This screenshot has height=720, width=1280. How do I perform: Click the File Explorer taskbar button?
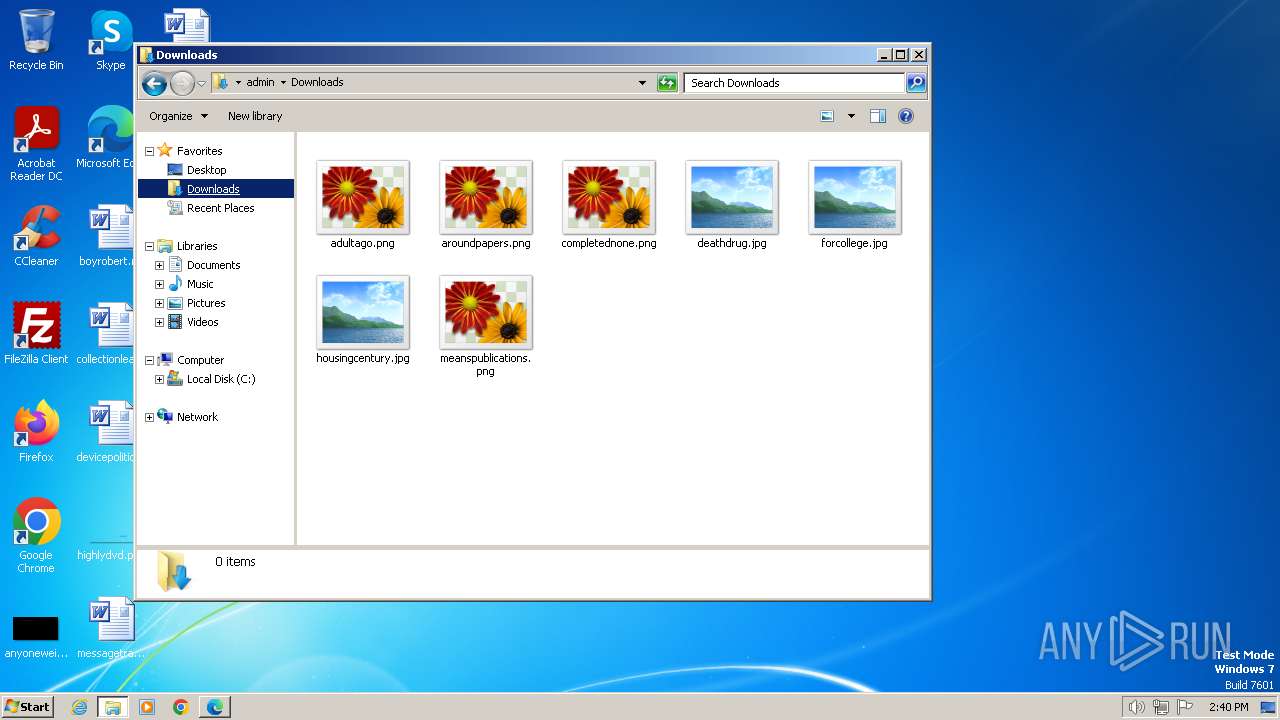point(113,707)
